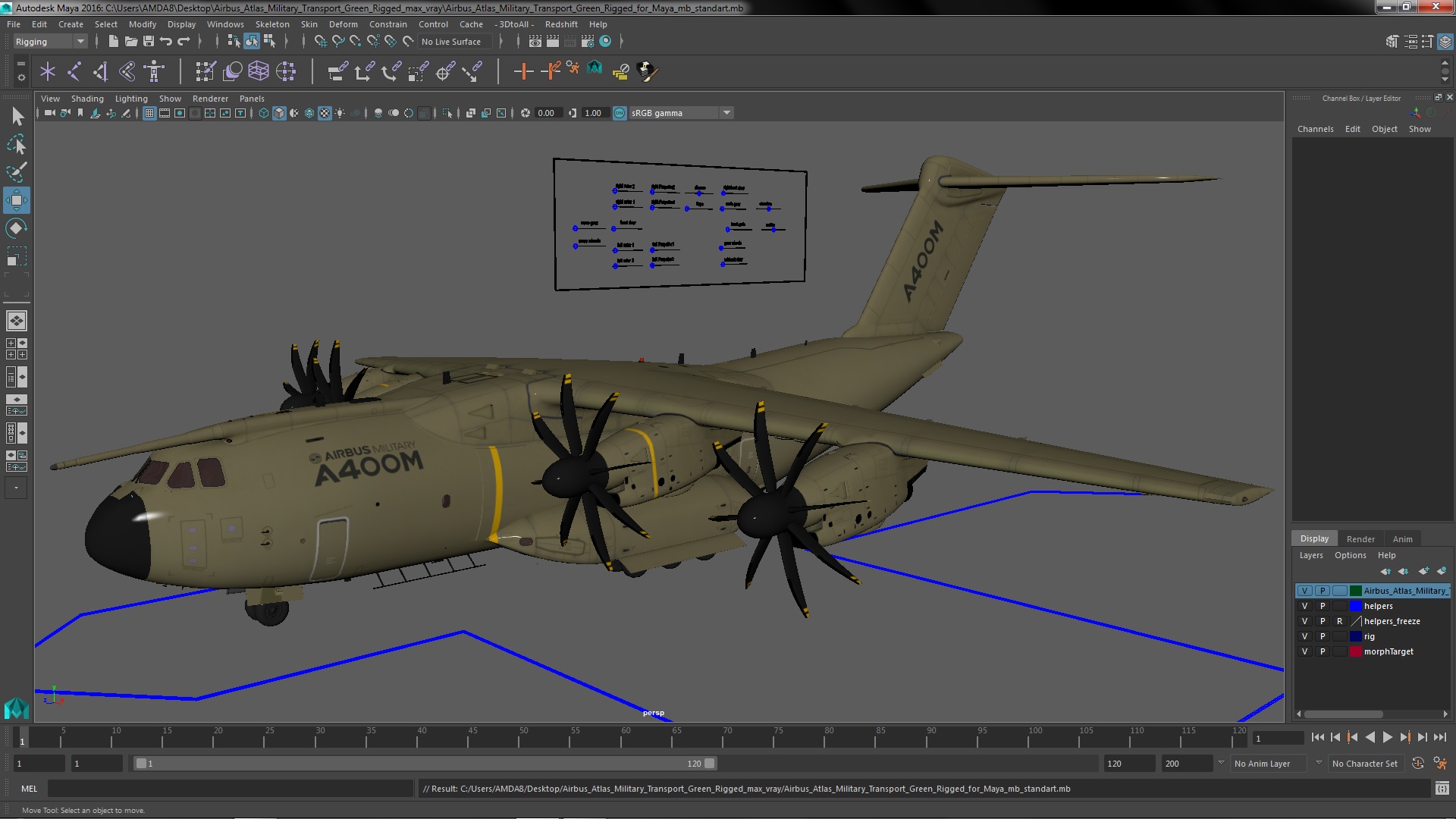
Task: Open the sRGB gamma color space dropdown
Action: (x=680, y=113)
